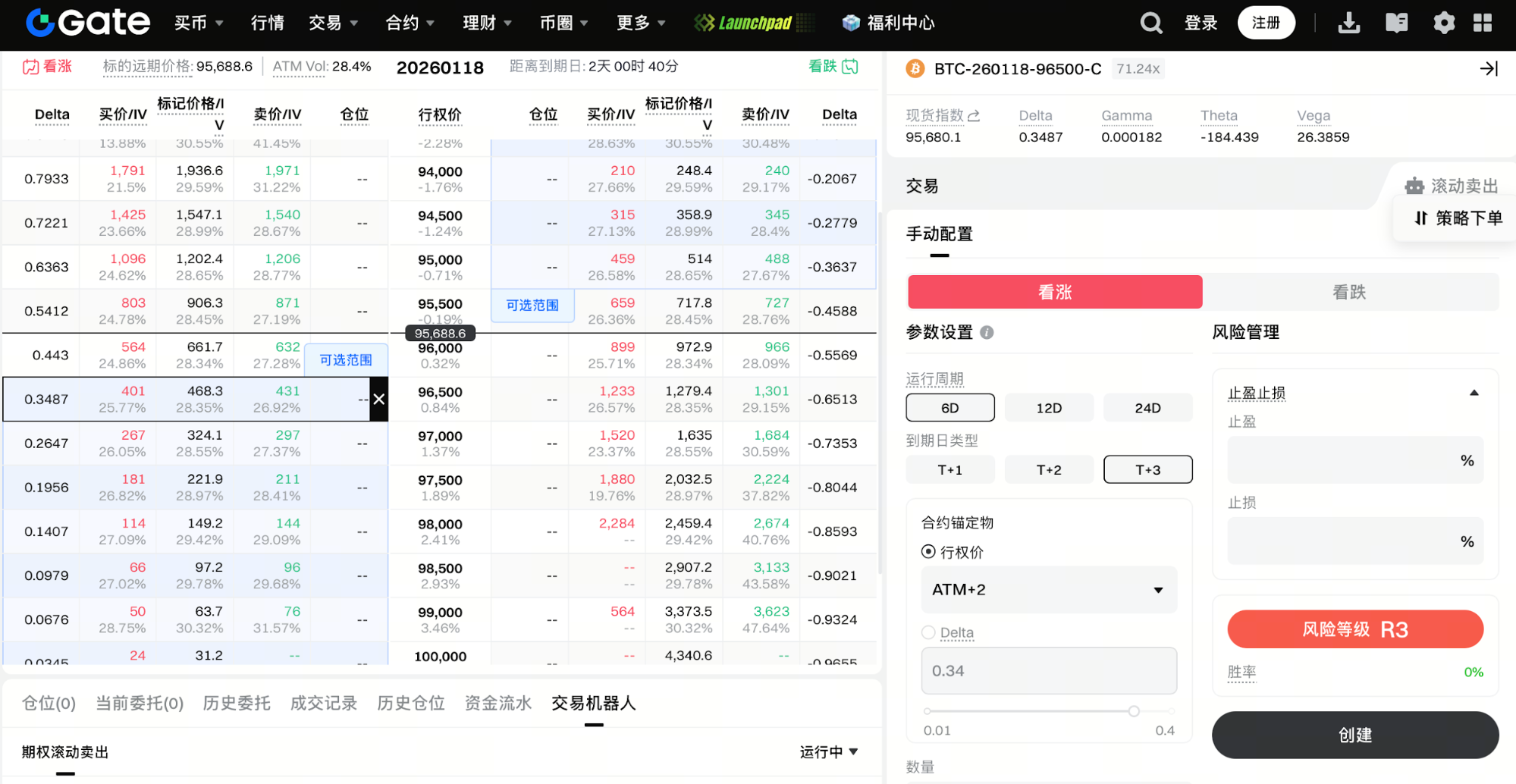This screenshot has width=1516, height=784.
Task: Close the selected 96,500 call row
Action: (379, 399)
